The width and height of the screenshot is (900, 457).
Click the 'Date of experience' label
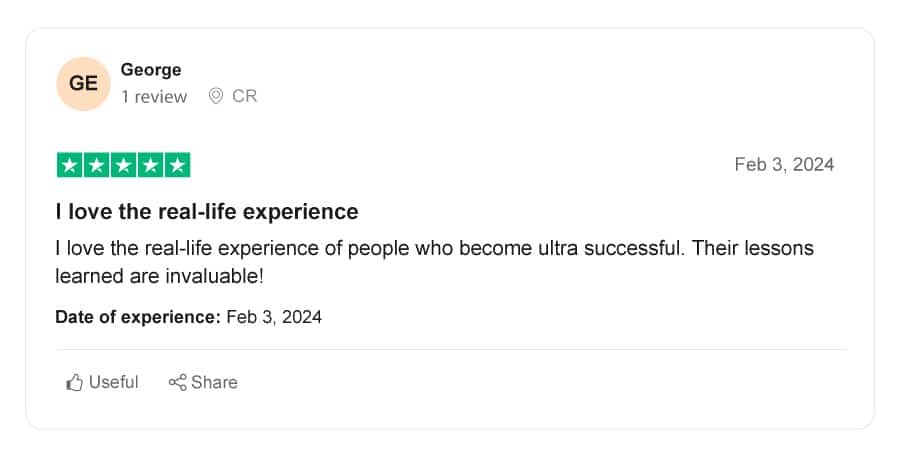(x=138, y=317)
